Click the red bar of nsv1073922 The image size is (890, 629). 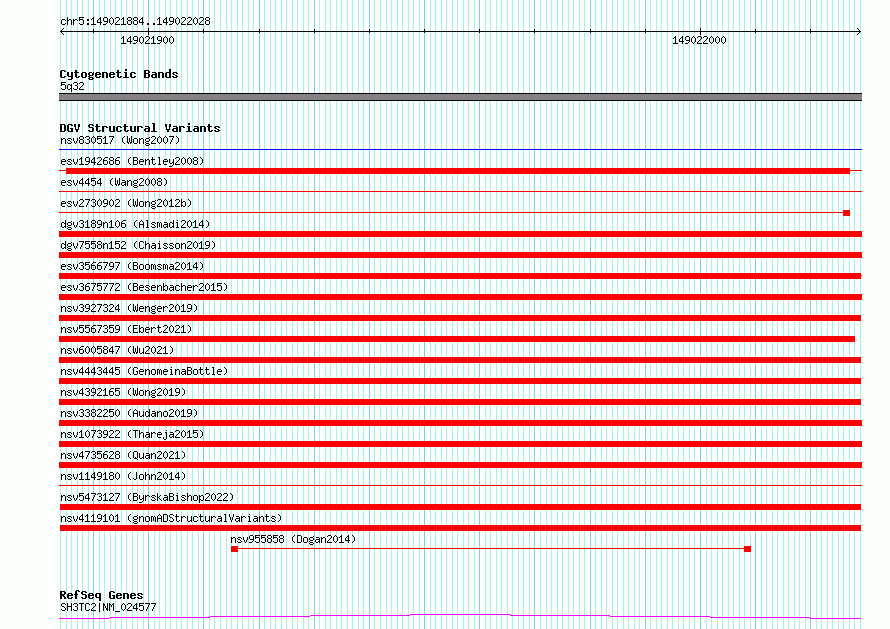point(460,444)
